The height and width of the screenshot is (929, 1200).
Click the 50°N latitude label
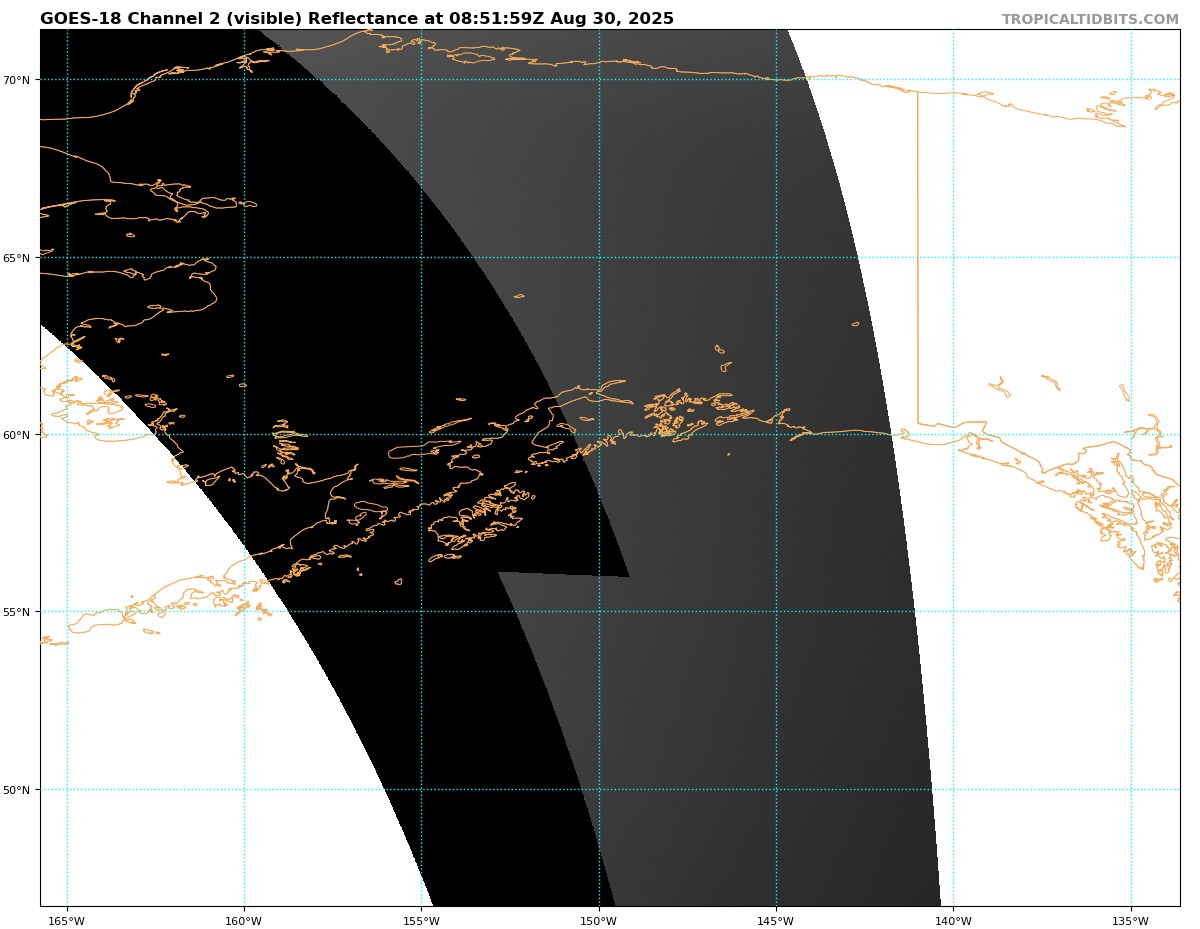[x=19, y=790]
